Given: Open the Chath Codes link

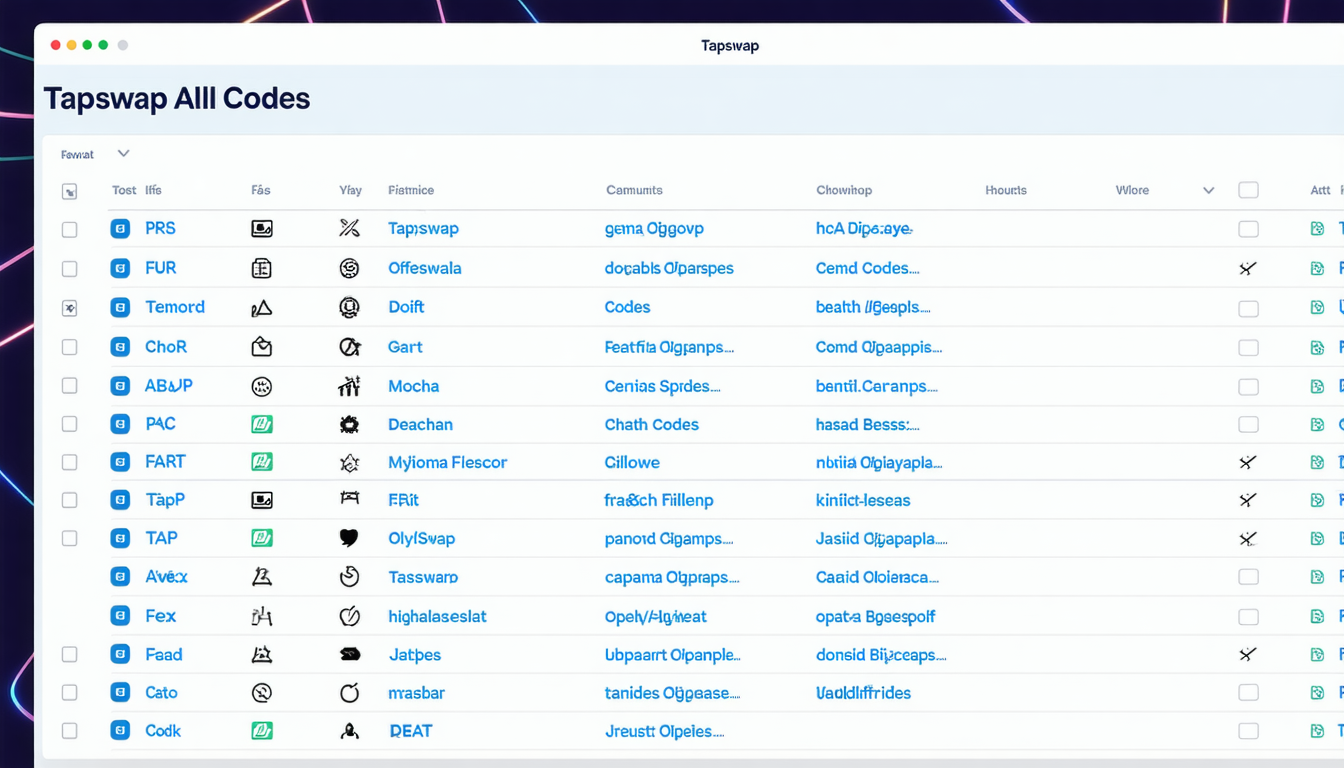Looking at the screenshot, I should (651, 424).
